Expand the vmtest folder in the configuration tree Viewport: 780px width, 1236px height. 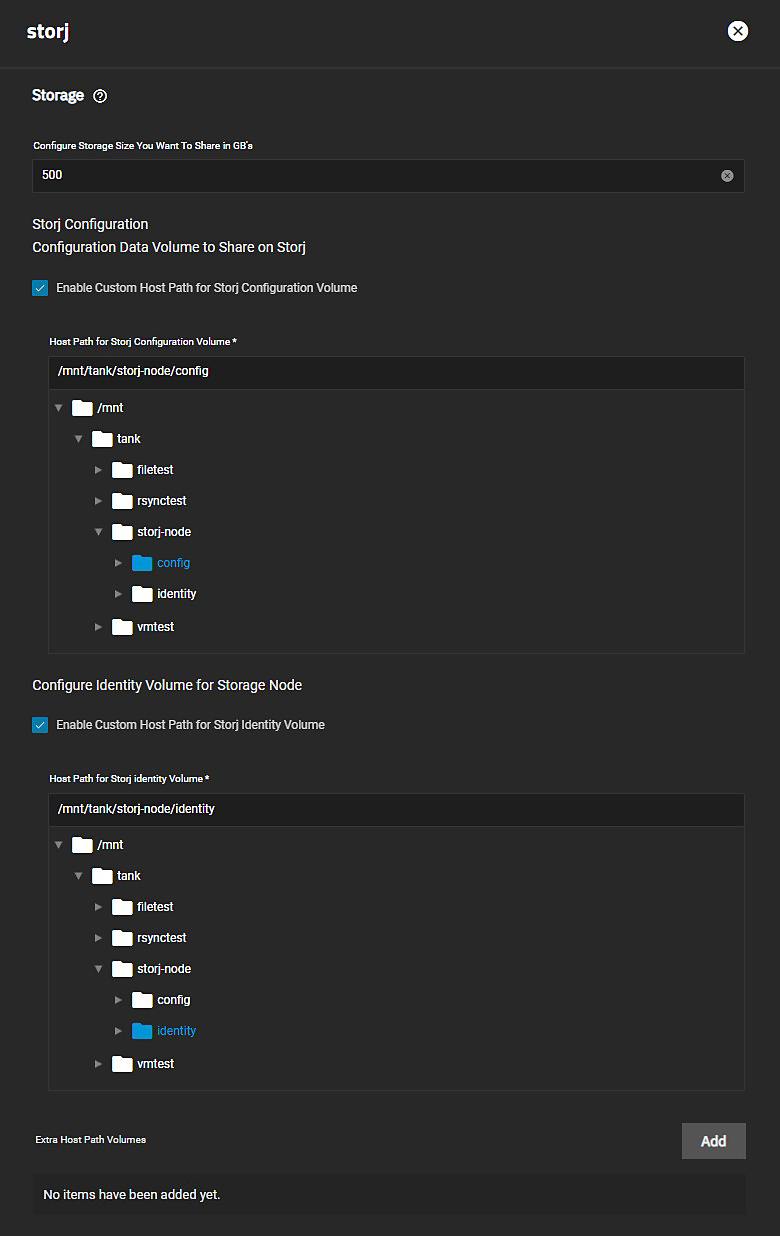click(98, 627)
